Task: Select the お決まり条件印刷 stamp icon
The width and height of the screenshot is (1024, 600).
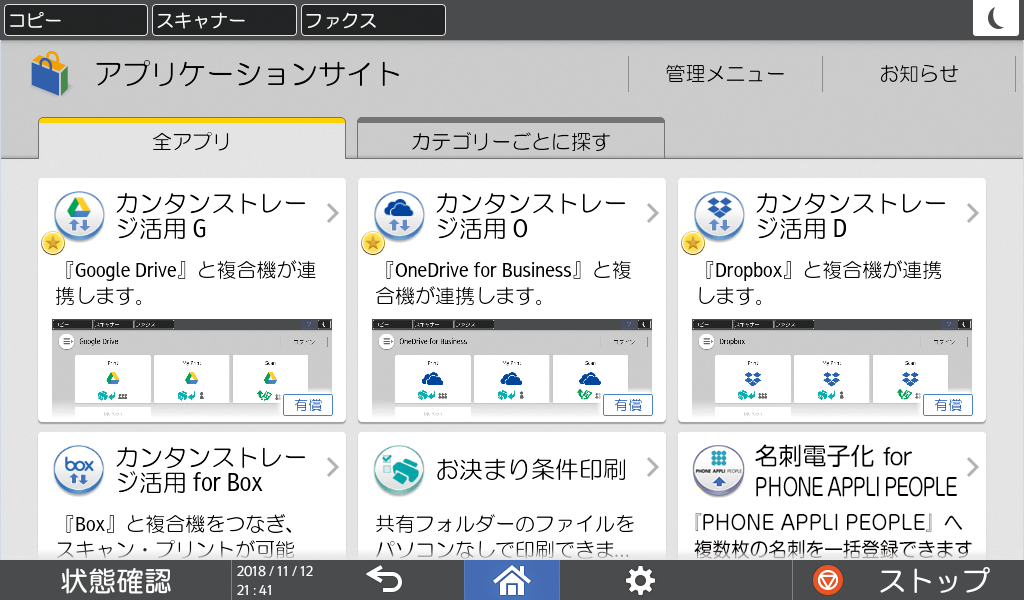Action: (398, 470)
